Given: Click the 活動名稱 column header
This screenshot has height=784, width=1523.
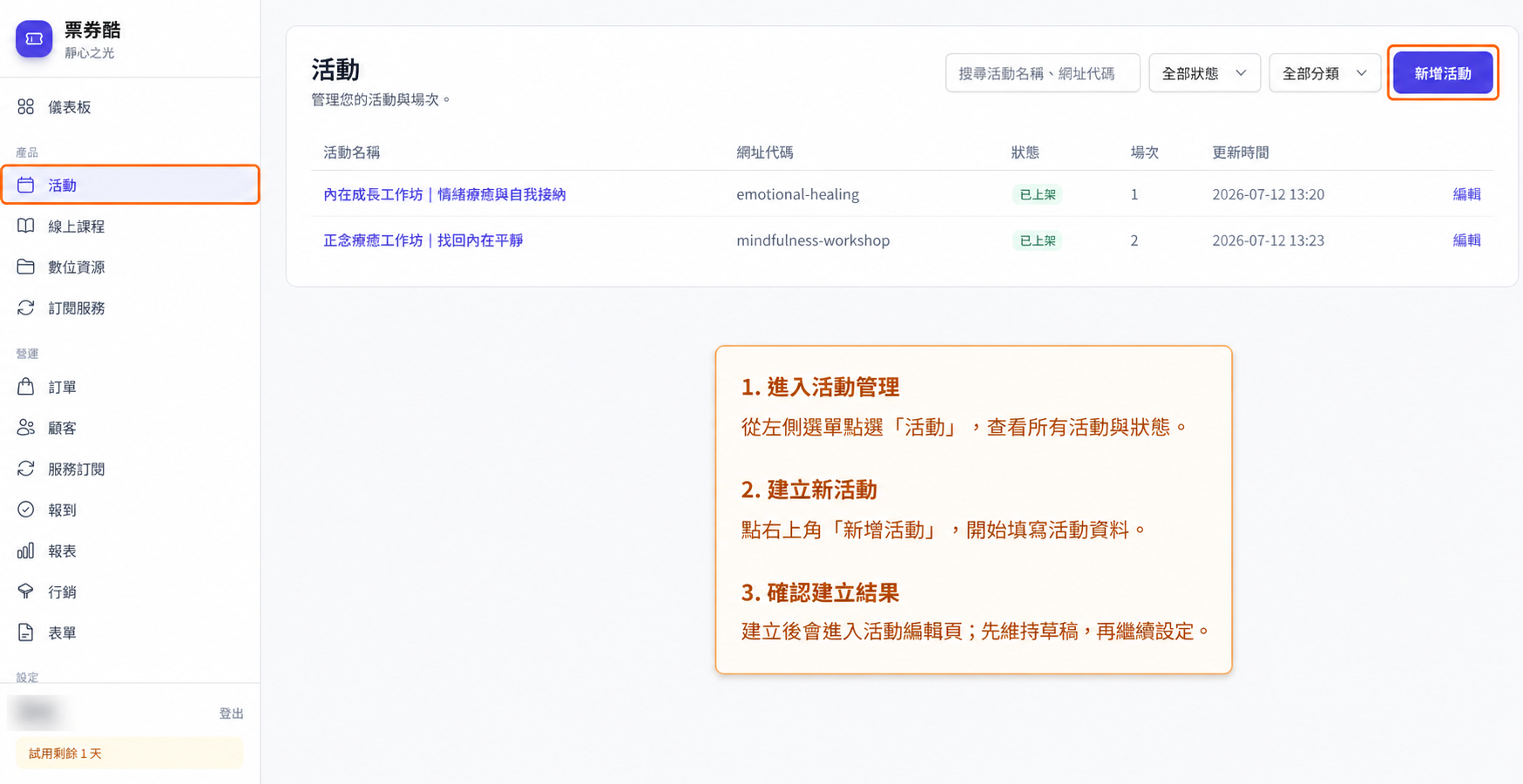Looking at the screenshot, I should [351, 152].
